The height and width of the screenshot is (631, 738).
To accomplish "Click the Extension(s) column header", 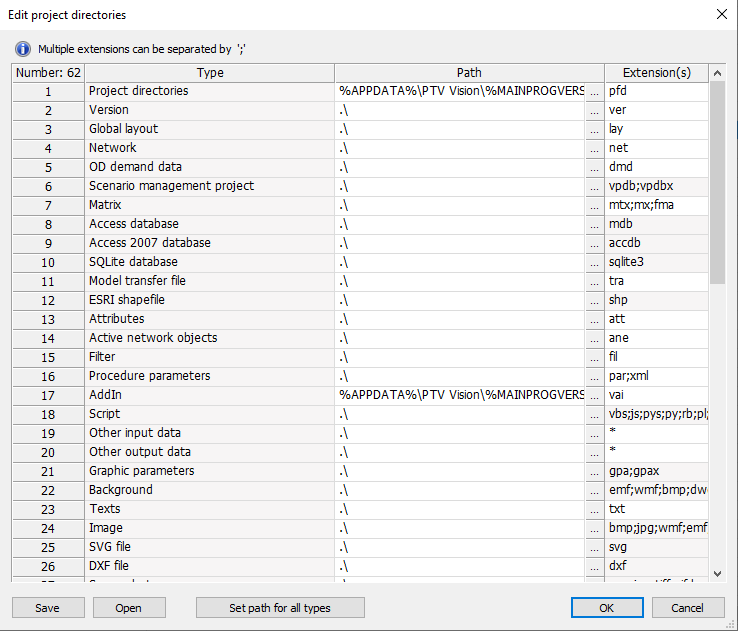I will [657, 73].
